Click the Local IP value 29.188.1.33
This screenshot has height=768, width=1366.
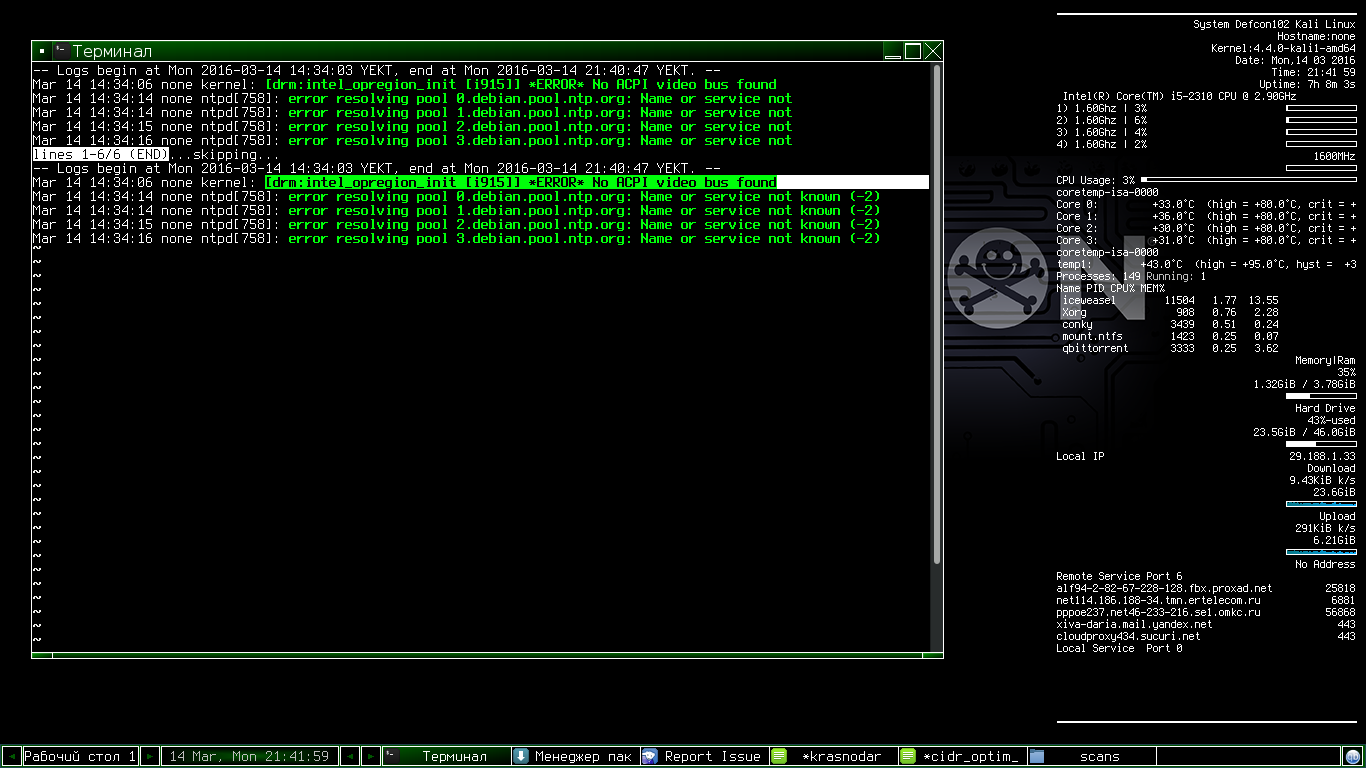1322,456
